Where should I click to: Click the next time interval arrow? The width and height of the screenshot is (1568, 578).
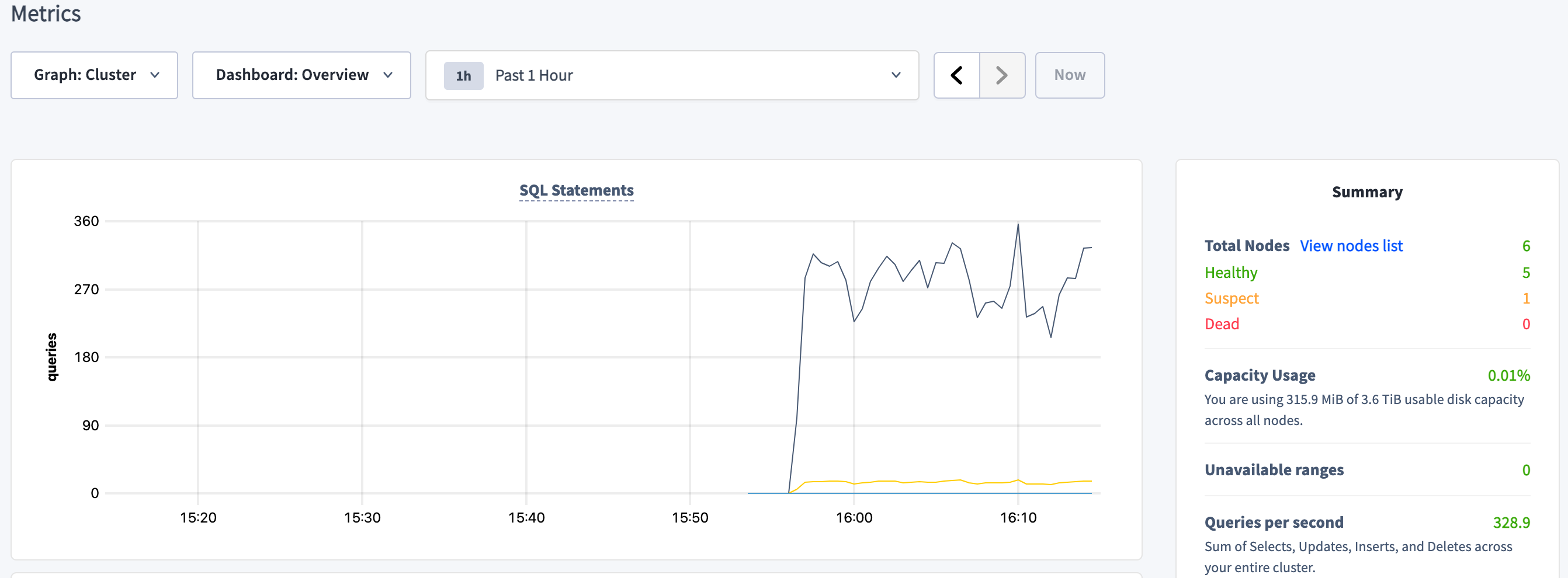[1001, 75]
